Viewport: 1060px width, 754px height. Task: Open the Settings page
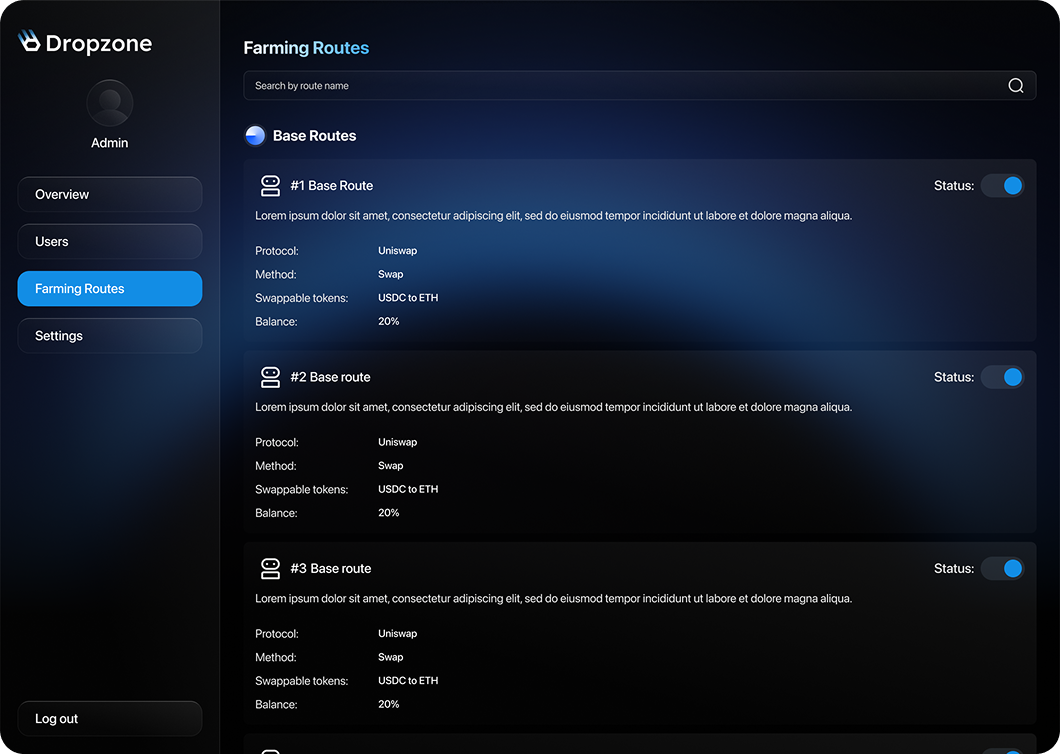point(109,335)
